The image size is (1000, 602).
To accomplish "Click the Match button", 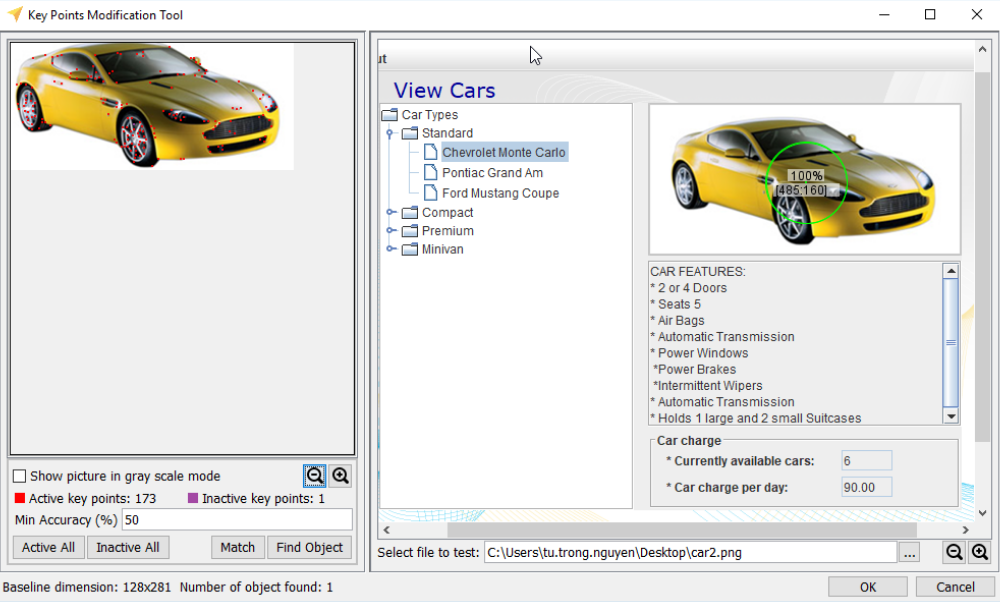I will click(238, 547).
